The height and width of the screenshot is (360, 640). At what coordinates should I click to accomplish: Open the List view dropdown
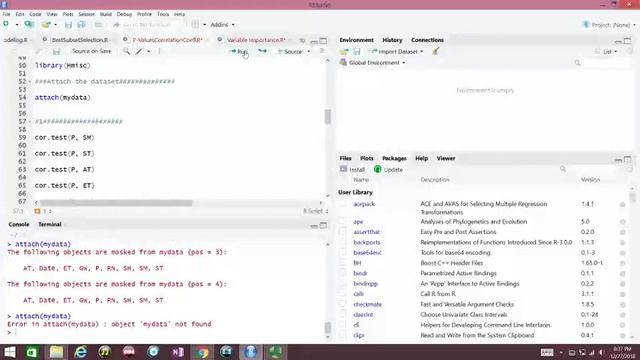coord(606,52)
